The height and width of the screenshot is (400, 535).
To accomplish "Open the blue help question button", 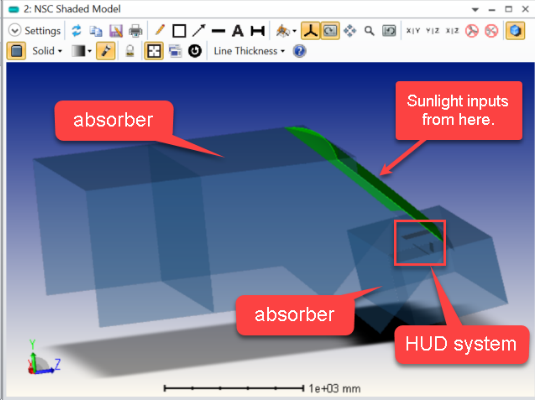I will (x=300, y=51).
